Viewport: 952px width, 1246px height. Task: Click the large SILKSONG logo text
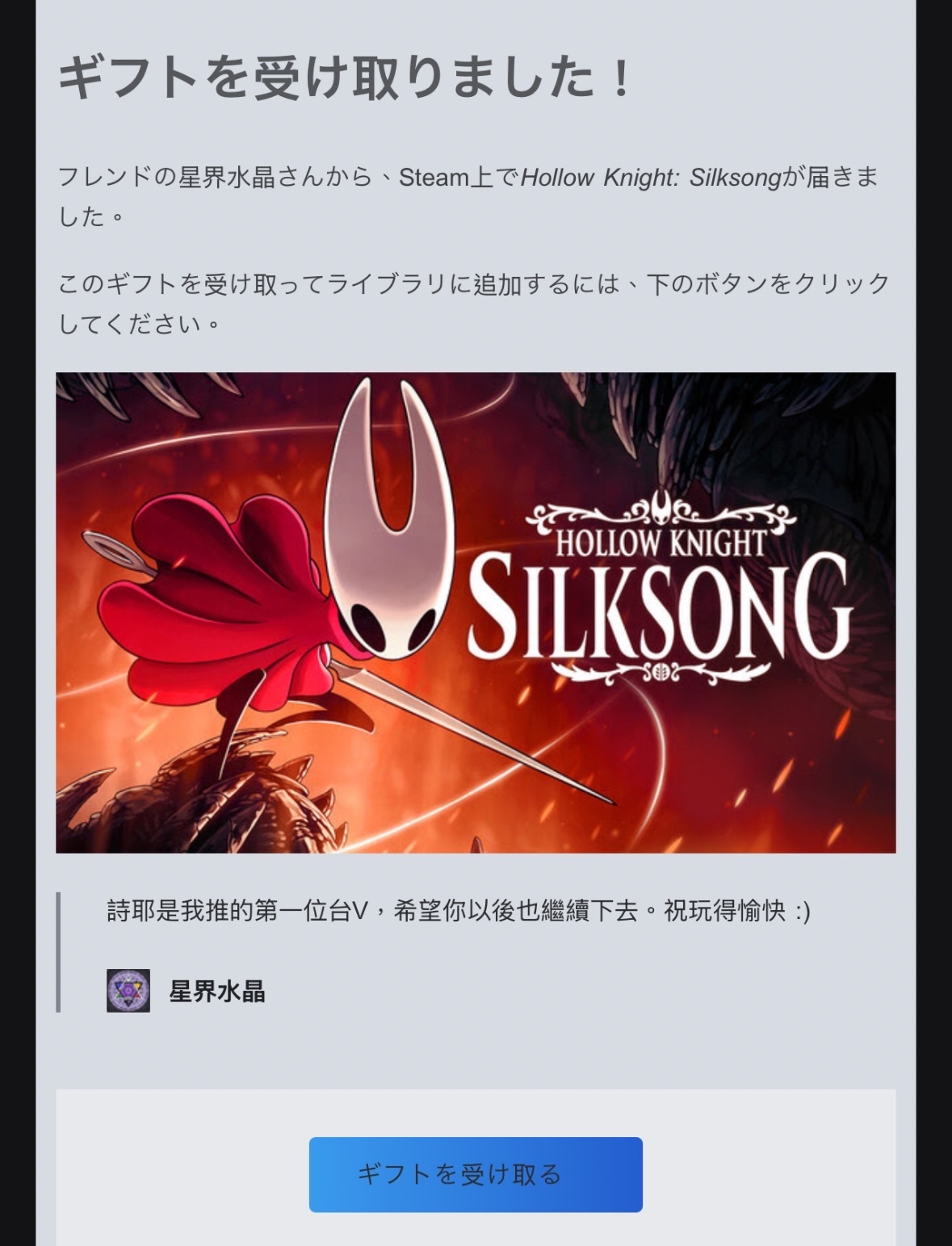[x=660, y=606]
